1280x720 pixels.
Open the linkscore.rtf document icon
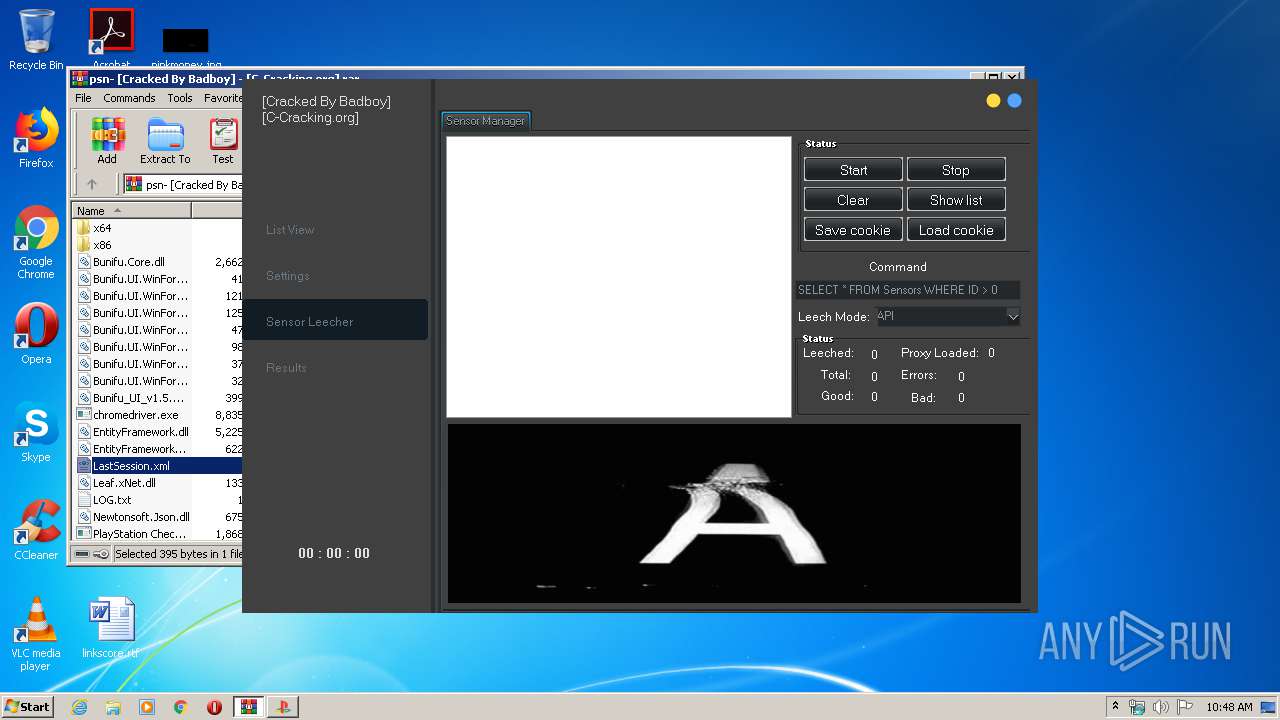[110, 628]
